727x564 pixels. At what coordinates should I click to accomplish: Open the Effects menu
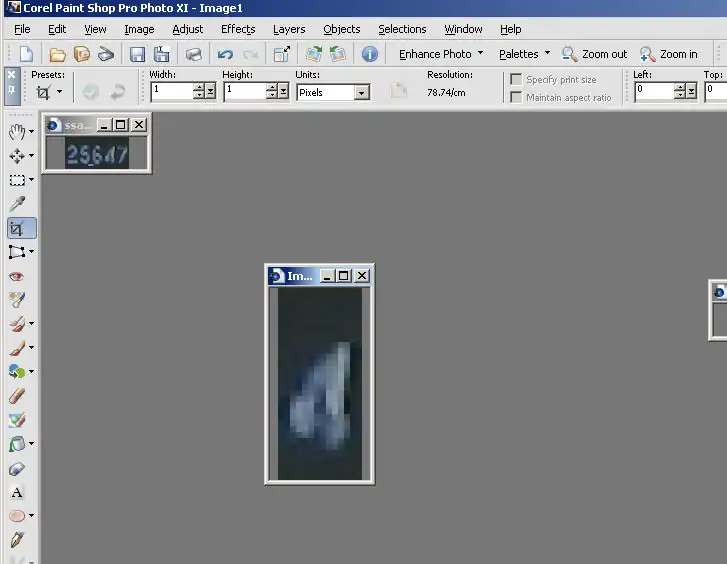238,29
